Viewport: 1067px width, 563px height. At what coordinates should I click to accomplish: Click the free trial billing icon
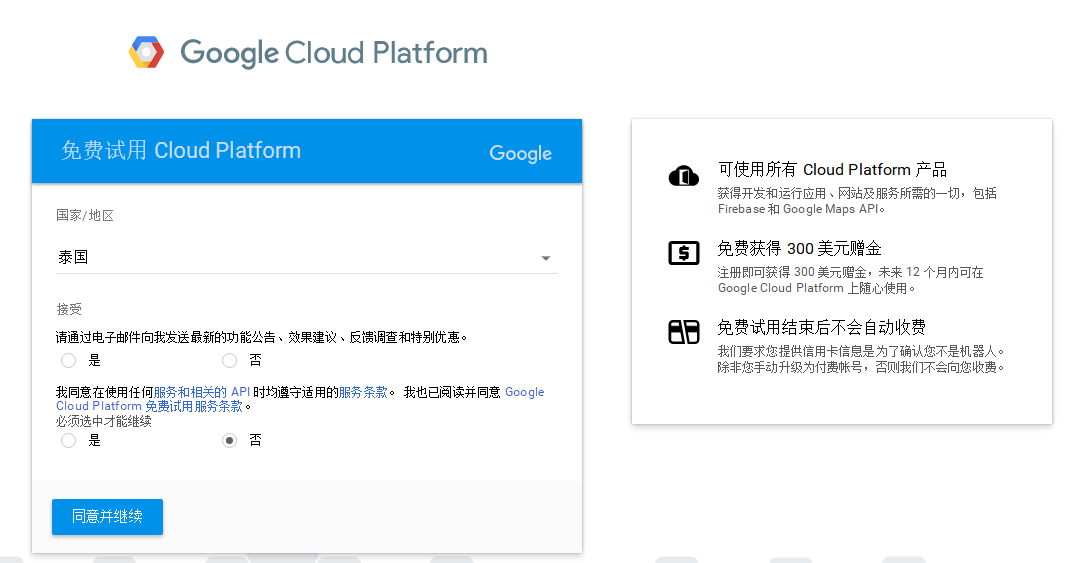tap(683, 332)
